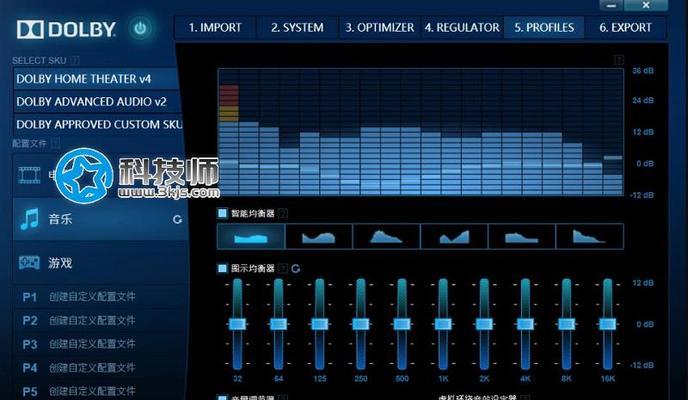Click the 32 Hz equalizer slider handle

[x=237, y=324]
